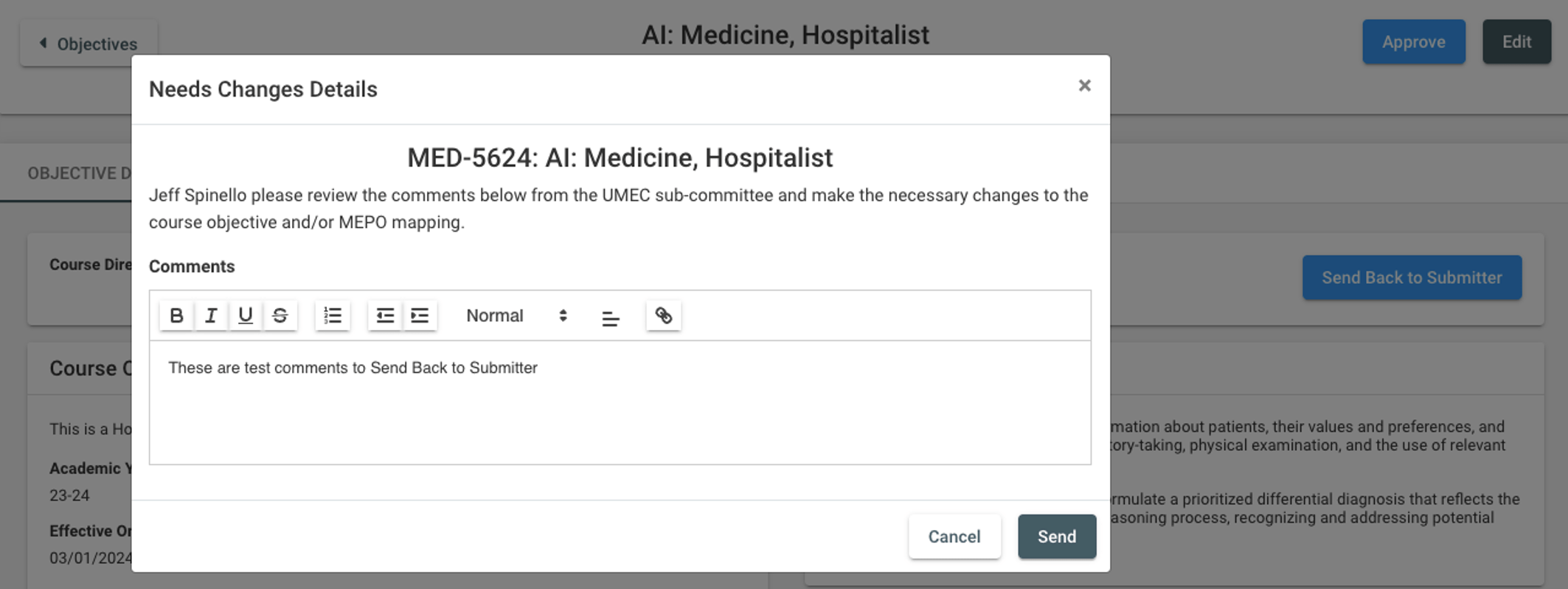The image size is (1568, 589).
Task: Click the heading style dropdown arrows
Action: pos(563,316)
